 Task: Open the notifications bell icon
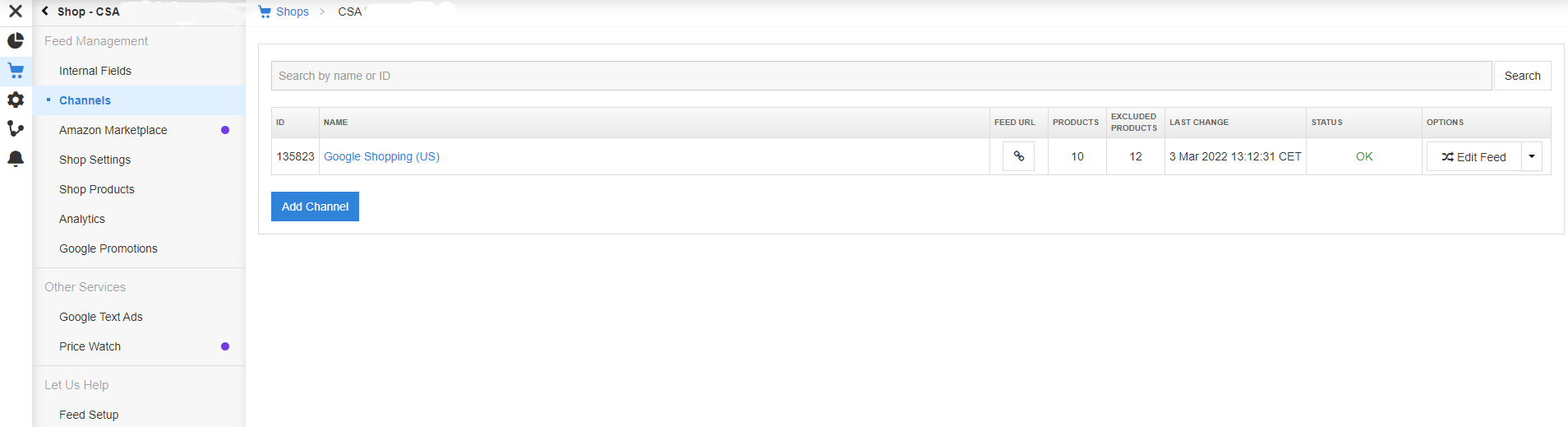(16, 159)
